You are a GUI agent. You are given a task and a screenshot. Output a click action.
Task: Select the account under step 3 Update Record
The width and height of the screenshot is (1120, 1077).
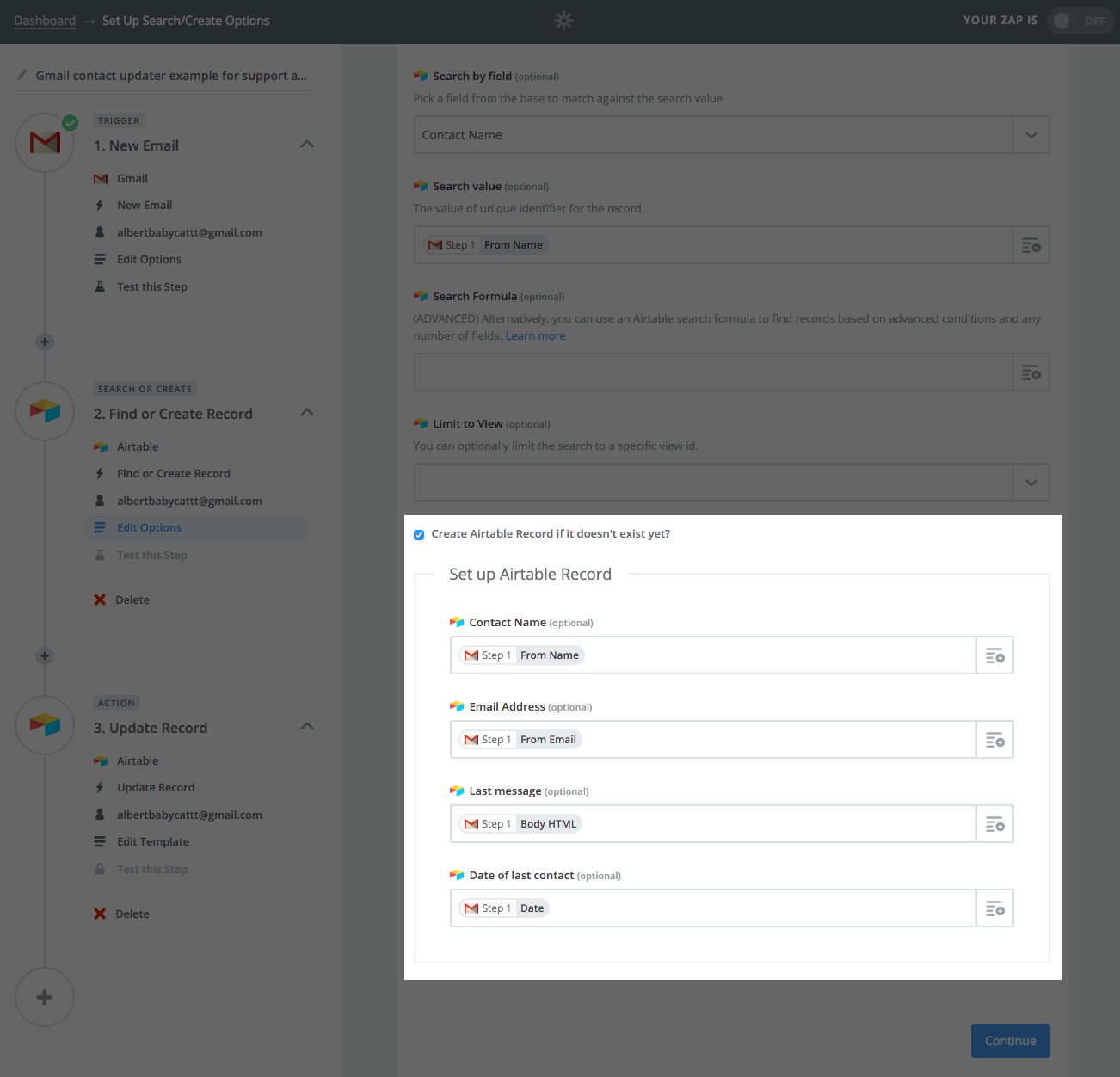click(x=189, y=815)
